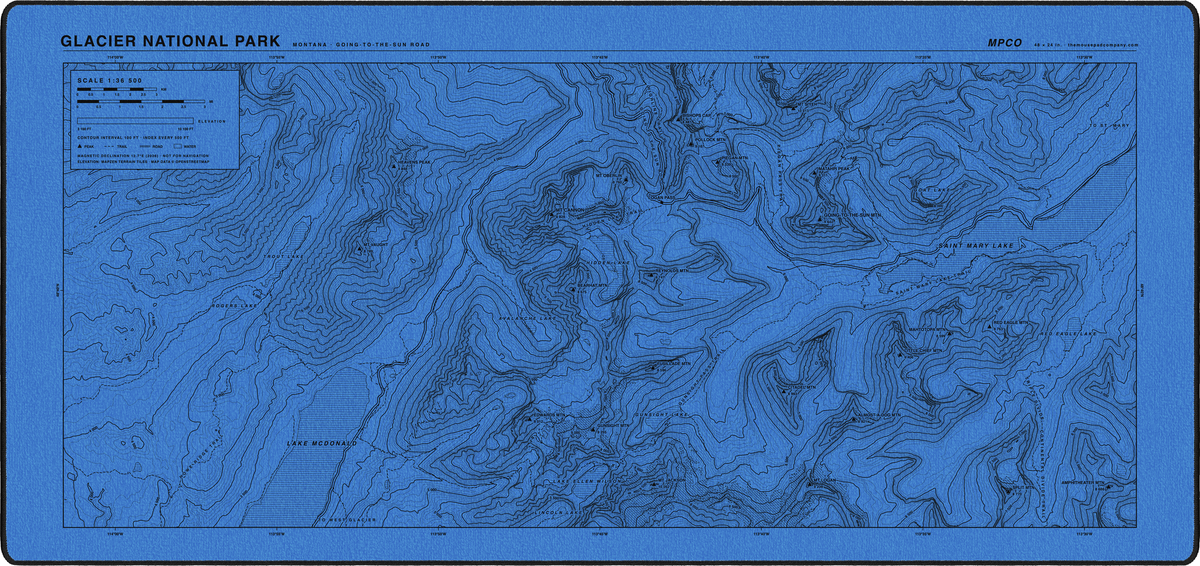Click the elevation gradient bar in legend
This screenshot has height=566, width=1200.
click(x=136, y=121)
